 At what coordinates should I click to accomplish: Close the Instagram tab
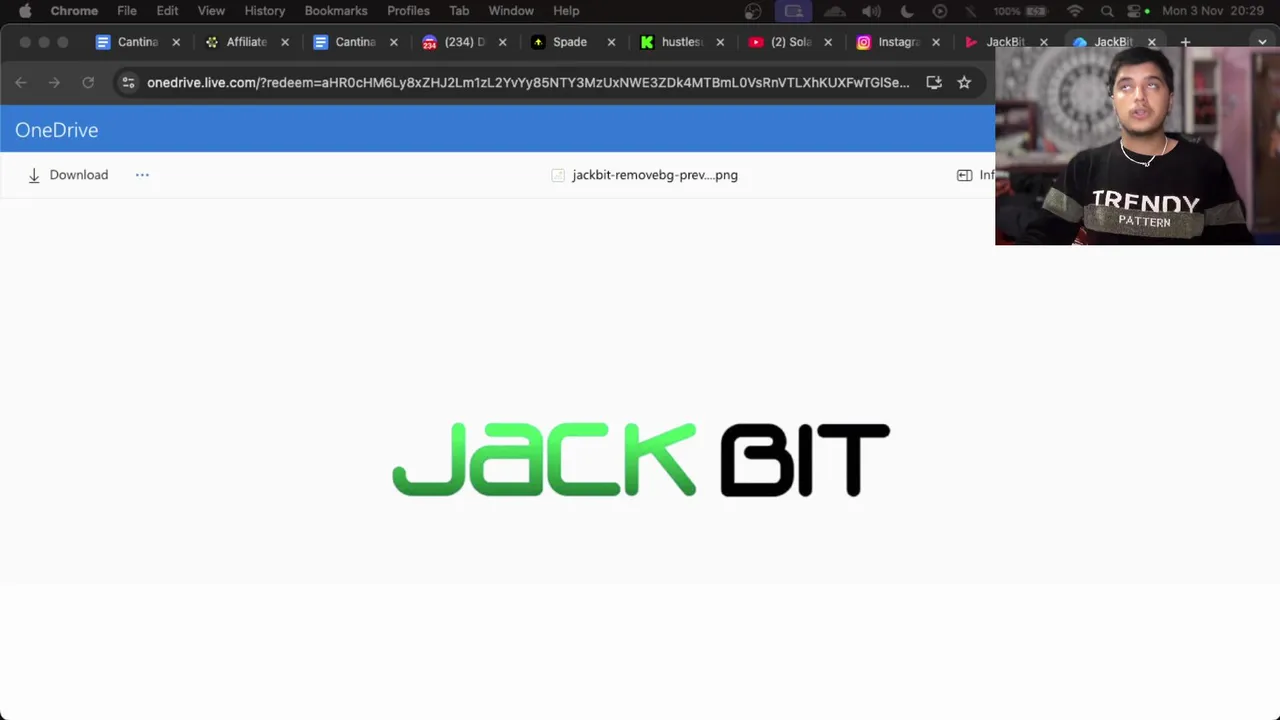point(936,42)
